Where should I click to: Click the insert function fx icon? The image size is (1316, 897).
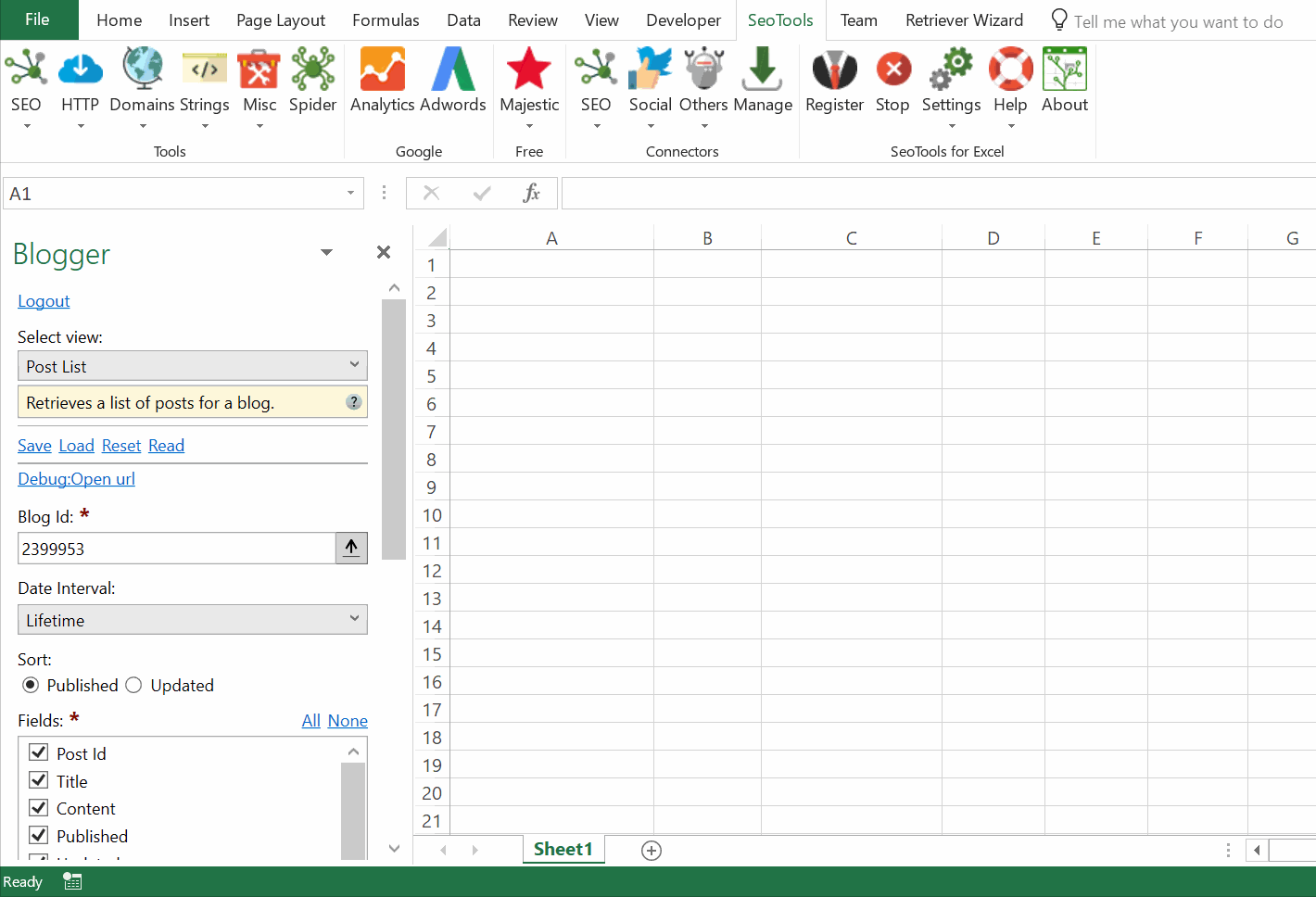tap(531, 193)
